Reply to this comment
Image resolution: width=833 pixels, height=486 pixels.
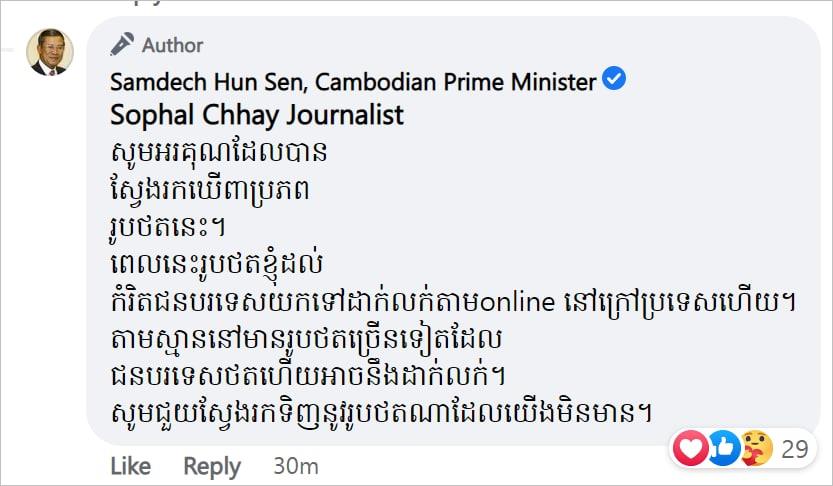click(x=212, y=466)
